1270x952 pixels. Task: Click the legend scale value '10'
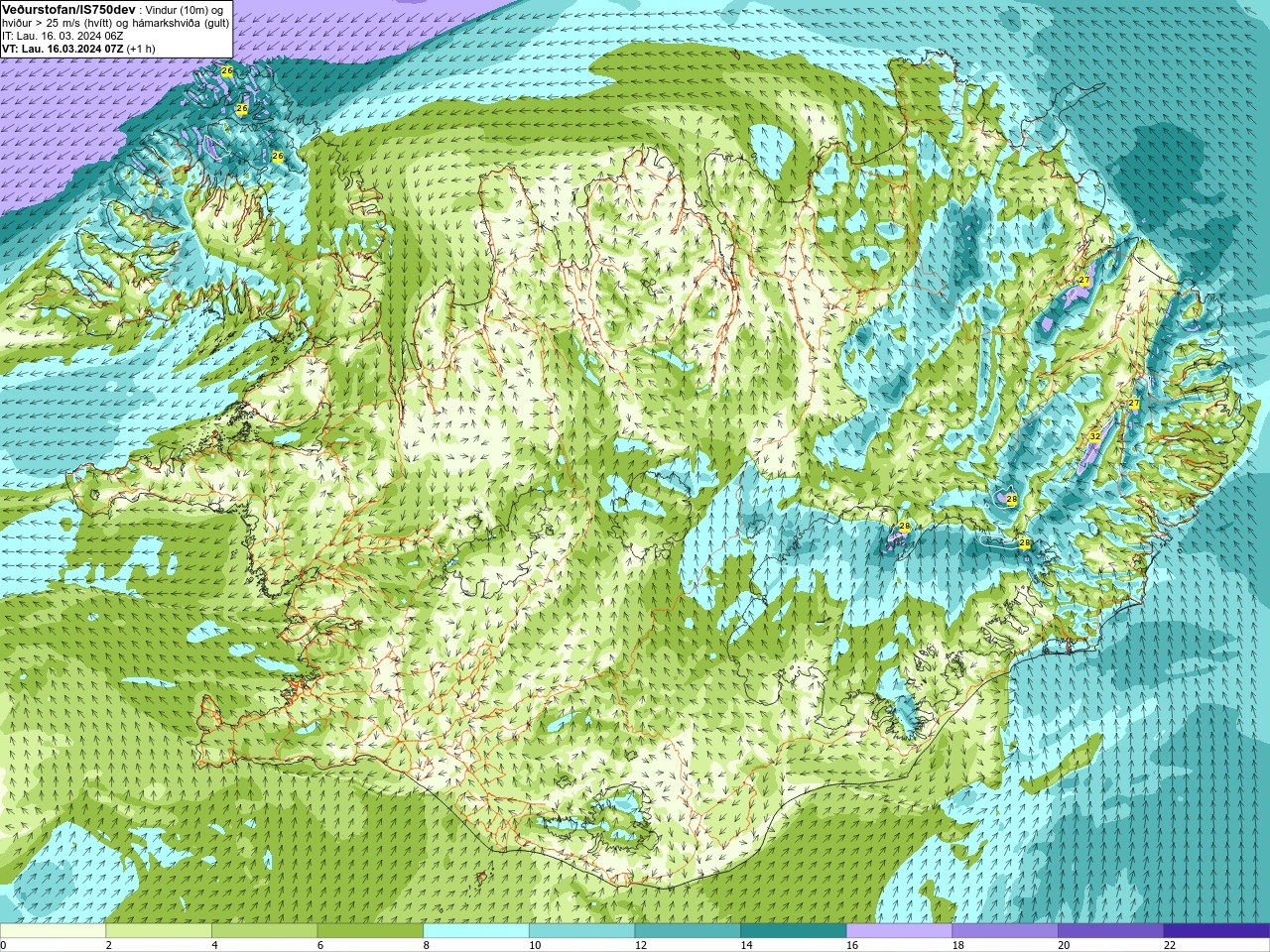coord(535,945)
